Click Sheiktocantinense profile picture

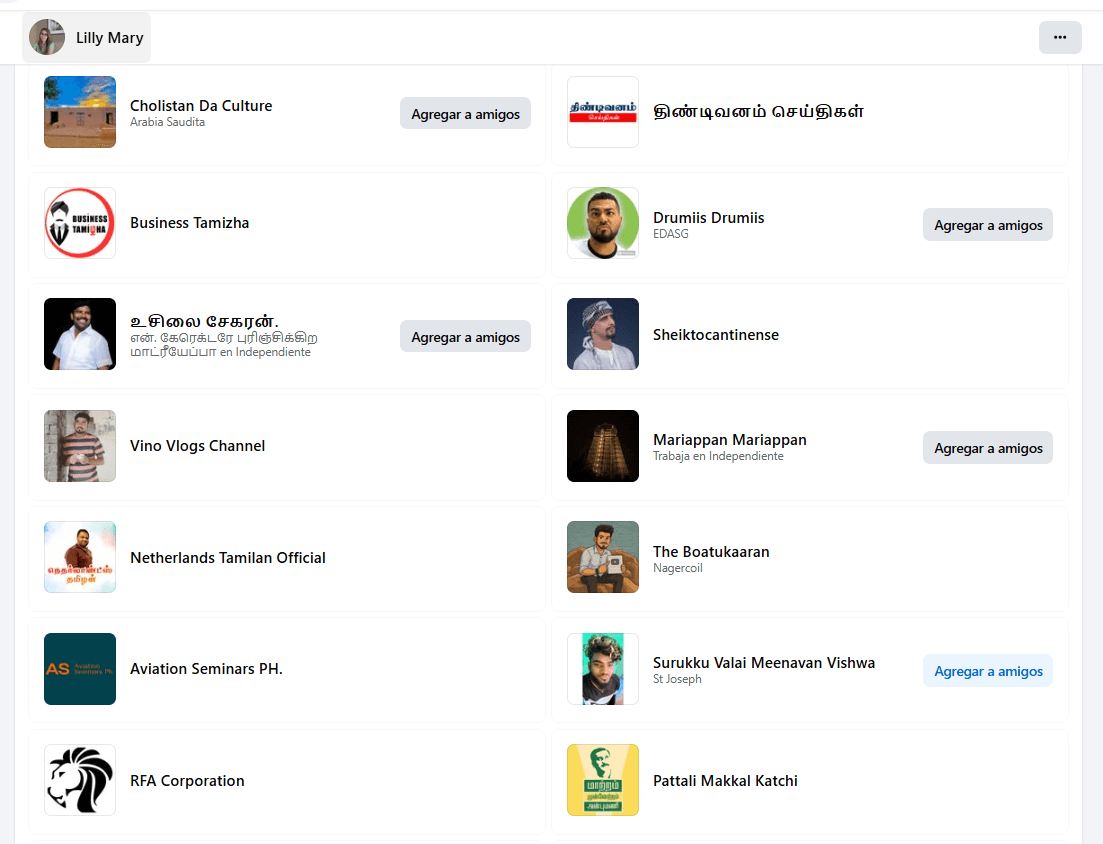point(603,334)
